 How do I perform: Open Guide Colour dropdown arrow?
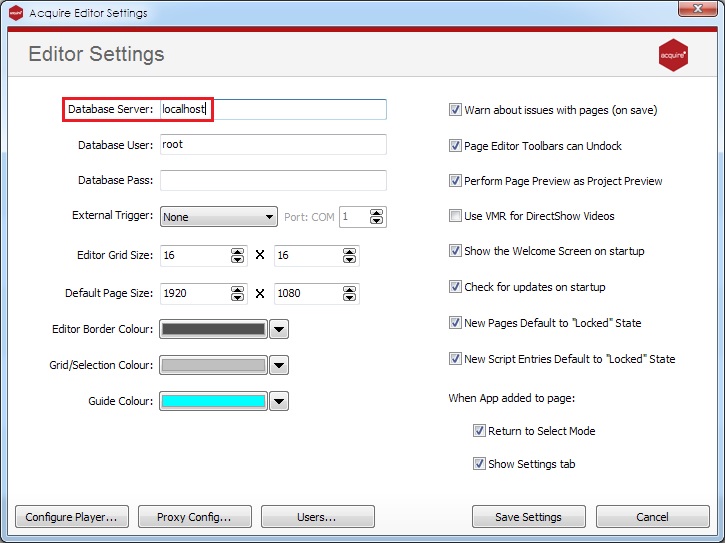279,401
